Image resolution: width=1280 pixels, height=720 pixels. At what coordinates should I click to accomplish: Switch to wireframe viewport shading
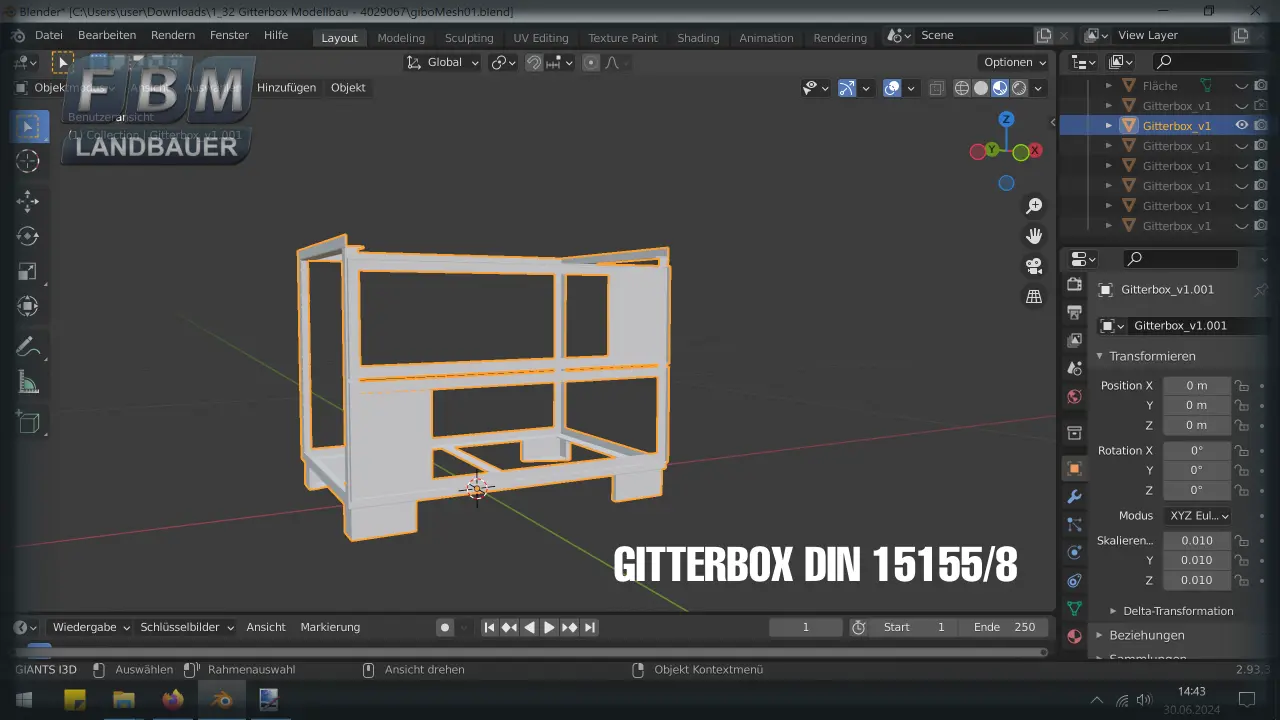click(x=962, y=88)
